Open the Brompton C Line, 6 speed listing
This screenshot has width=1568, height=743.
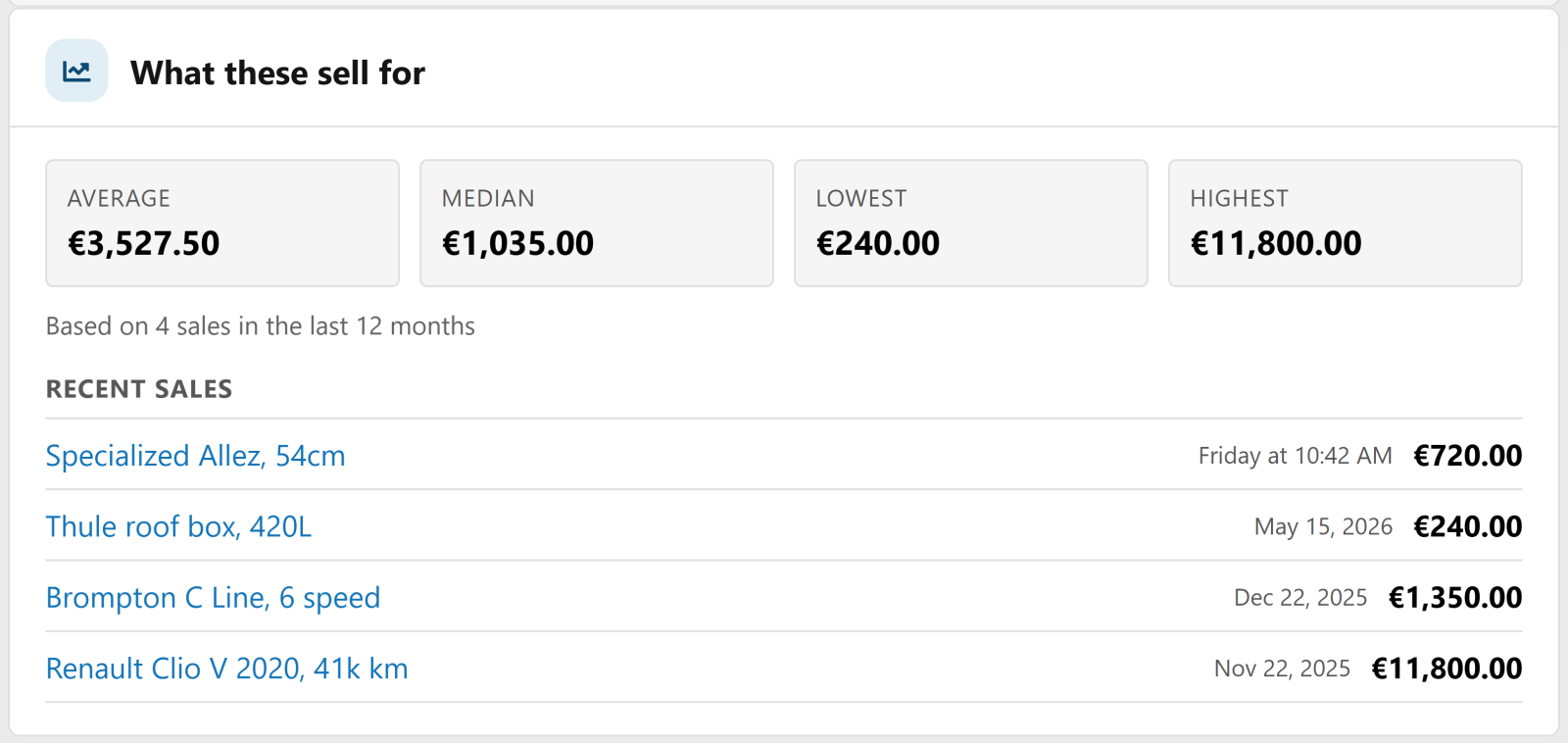click(x=213, y=598)
